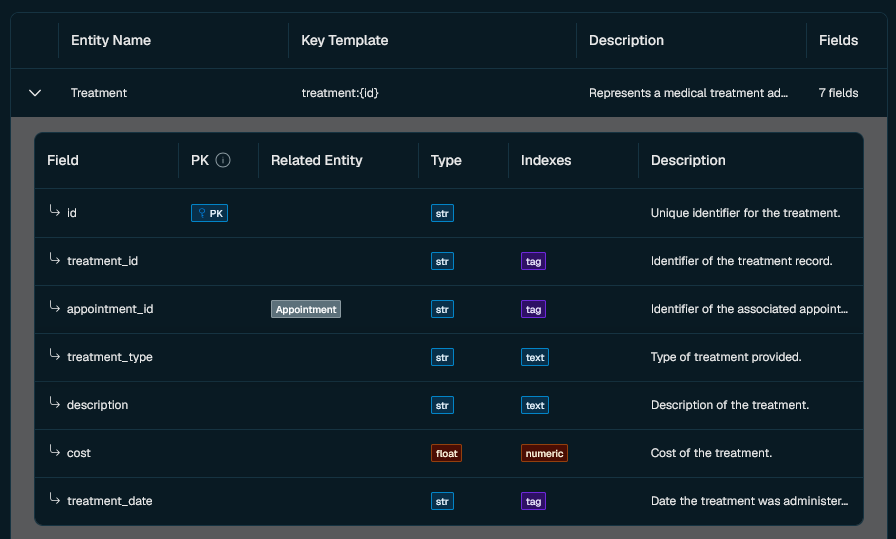Click the arrow icon beside cost
The image size is (896, 539).
[54, 451]
